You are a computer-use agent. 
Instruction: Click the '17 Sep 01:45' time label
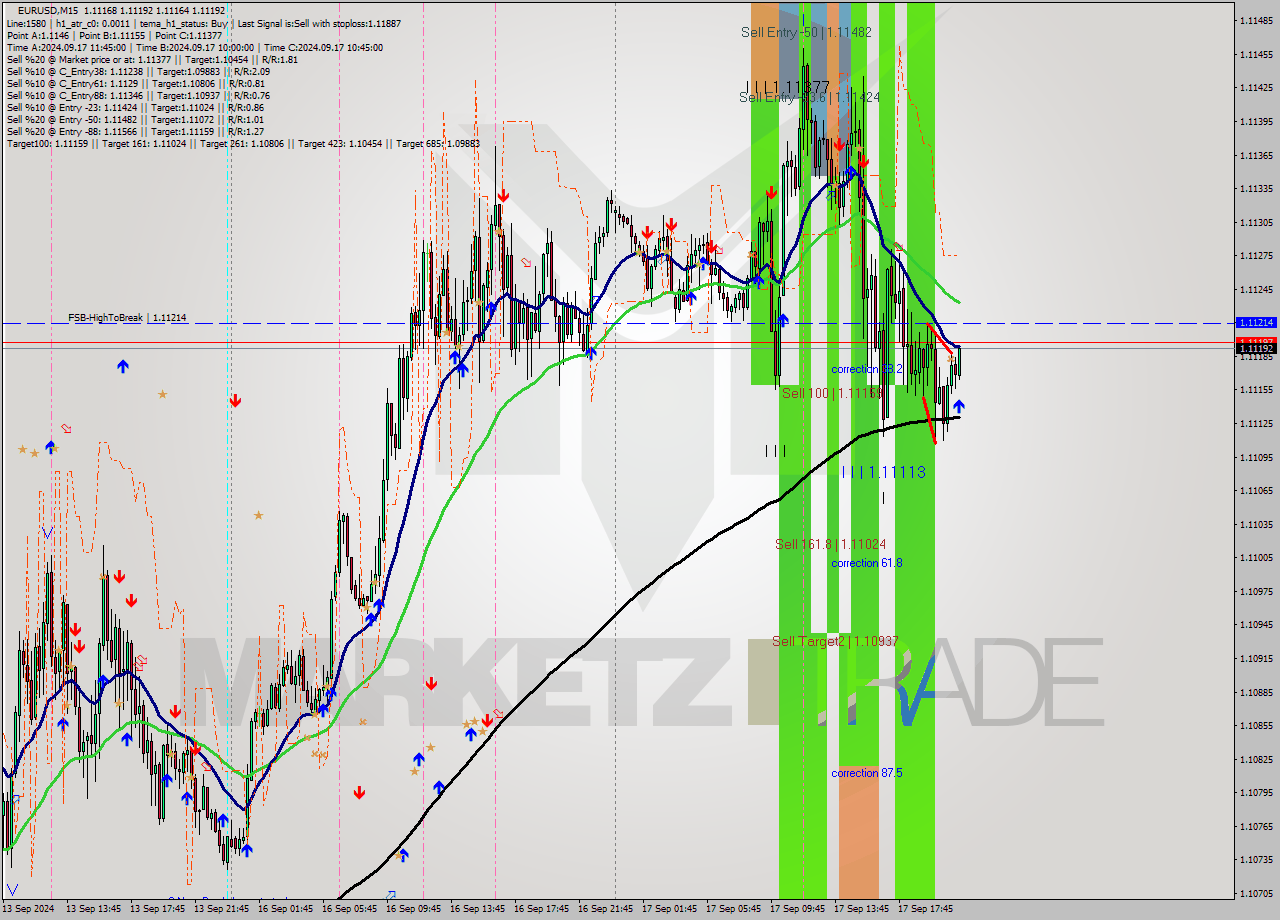(669, 909)
